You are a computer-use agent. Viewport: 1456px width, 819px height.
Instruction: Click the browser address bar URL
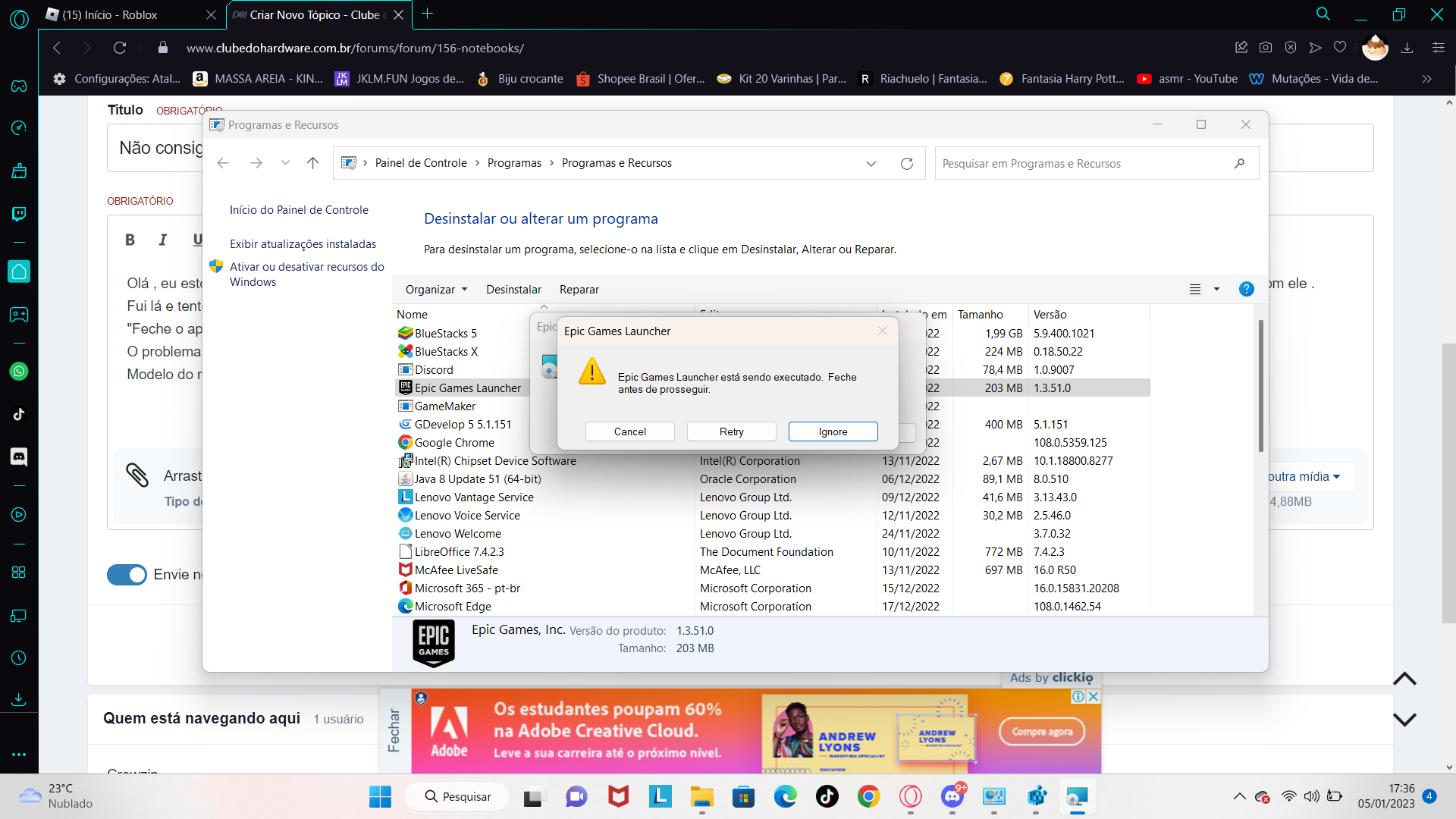pos(355,48)
